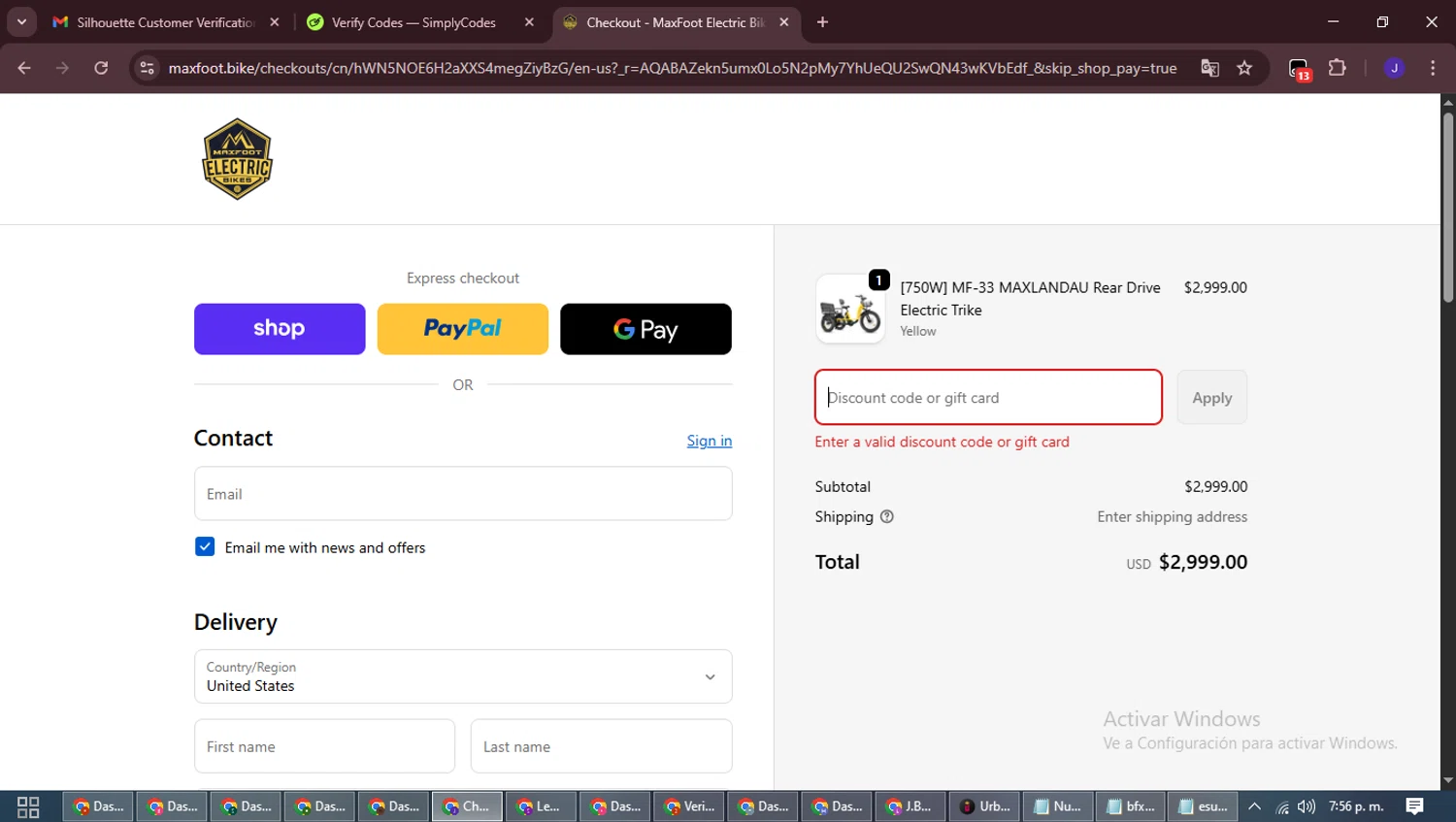Screen dimensions: 1456x822
Task: Open the tab search dropdown arrow
Action: (x=21, y=22)
